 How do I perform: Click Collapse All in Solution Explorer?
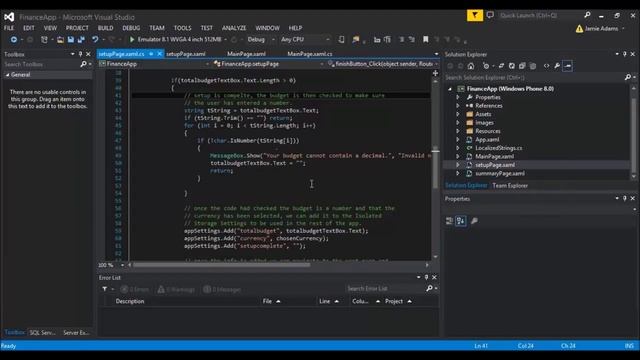click(x=522, y=66)
